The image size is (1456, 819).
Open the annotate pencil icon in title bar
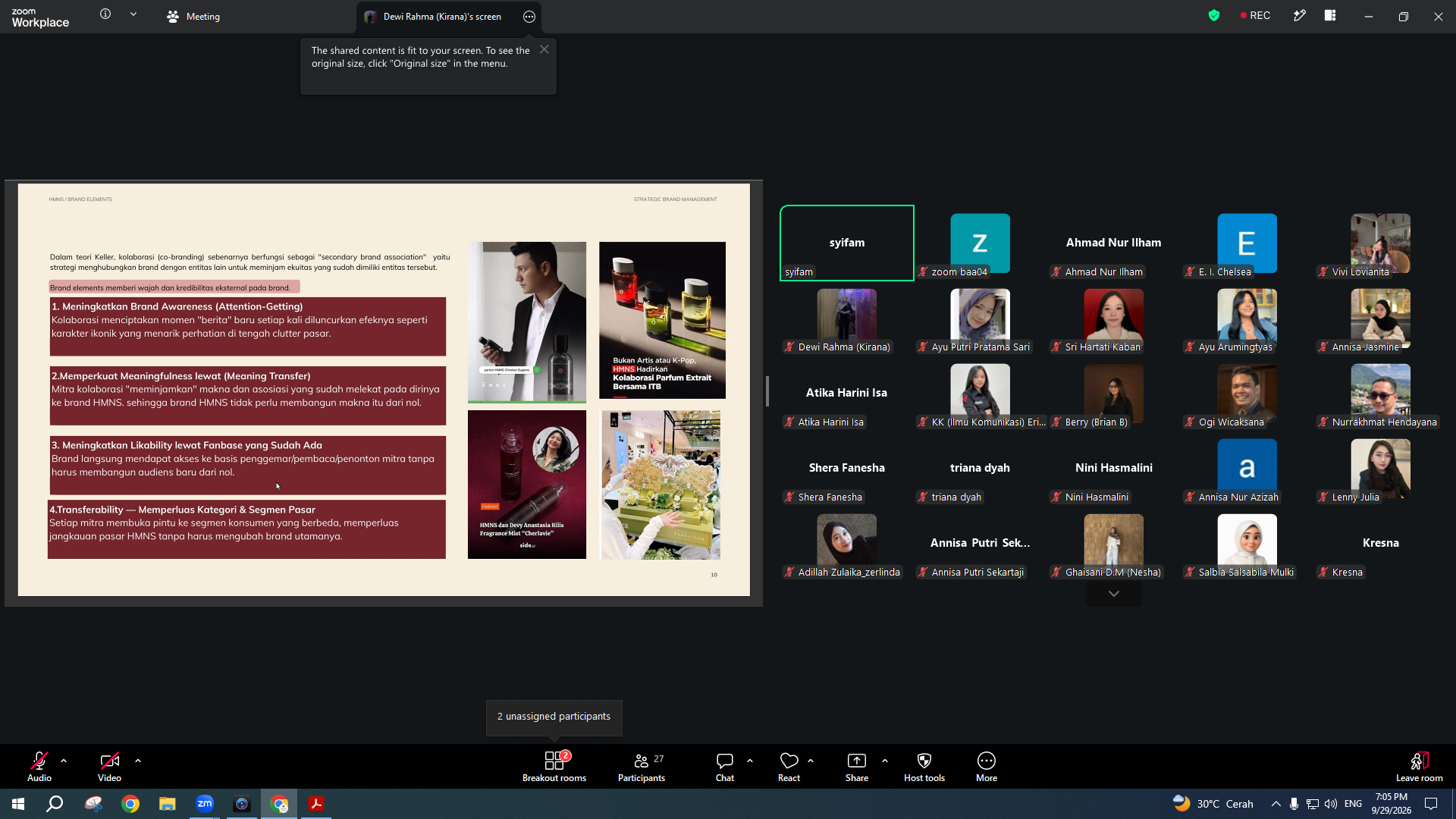pyautogui.click(x=1300, y=15)
